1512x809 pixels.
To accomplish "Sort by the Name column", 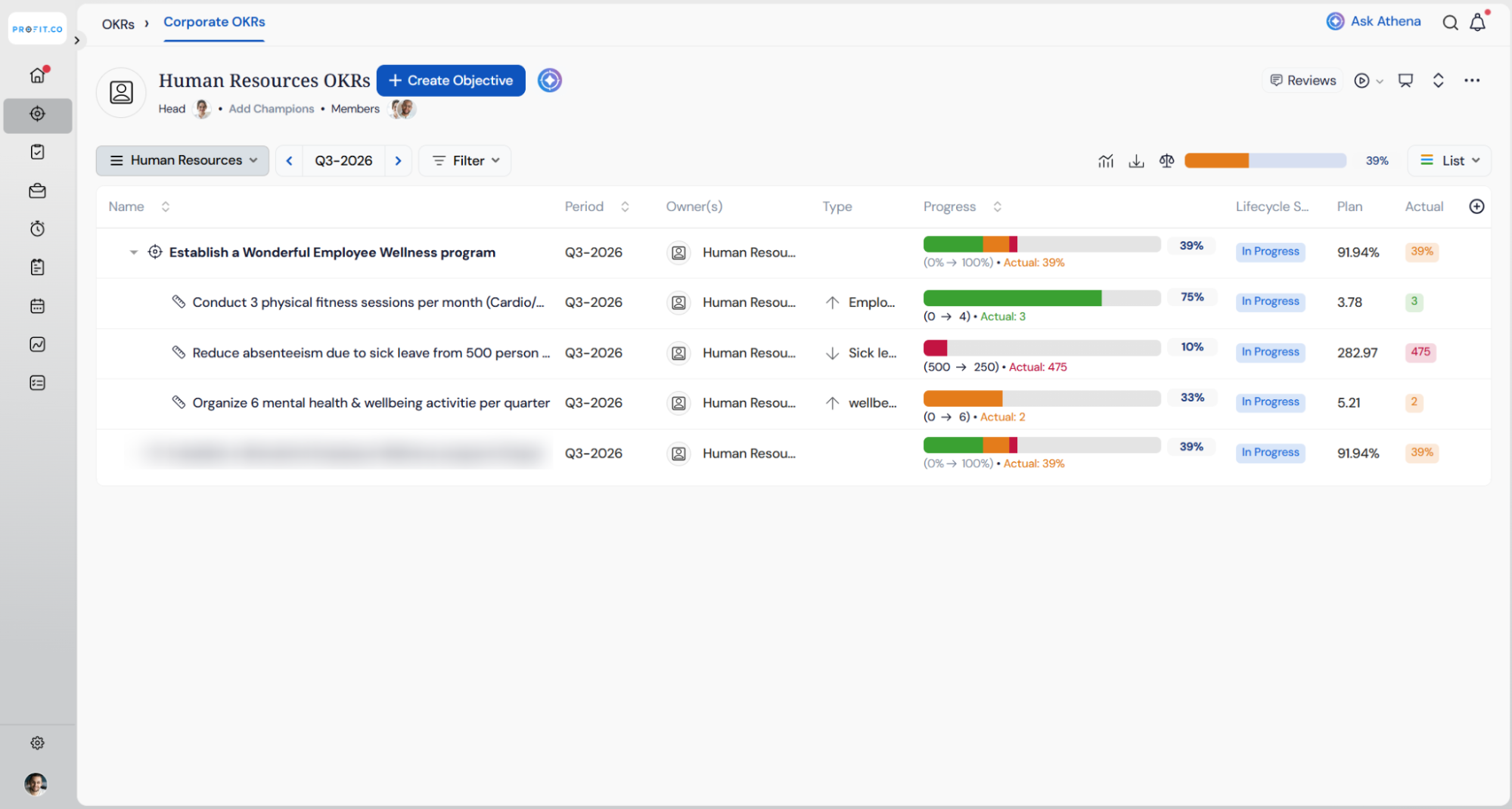I will [166, 206].
